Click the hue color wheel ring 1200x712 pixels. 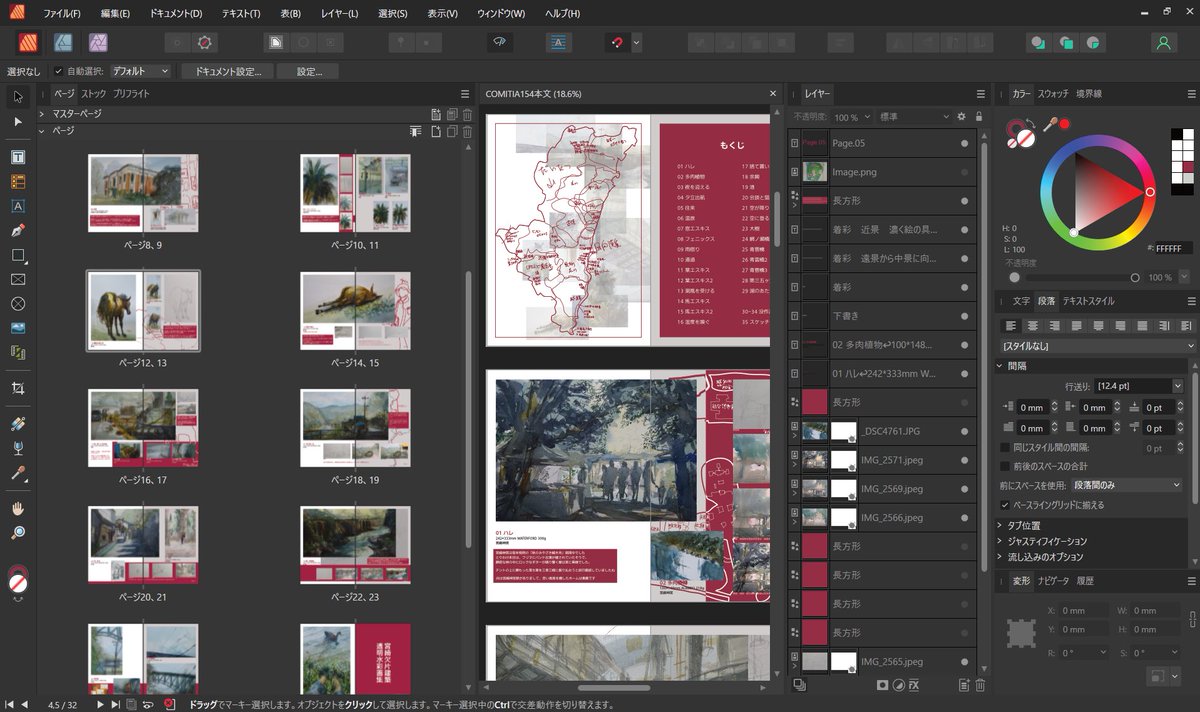[x=1096, y=143]
